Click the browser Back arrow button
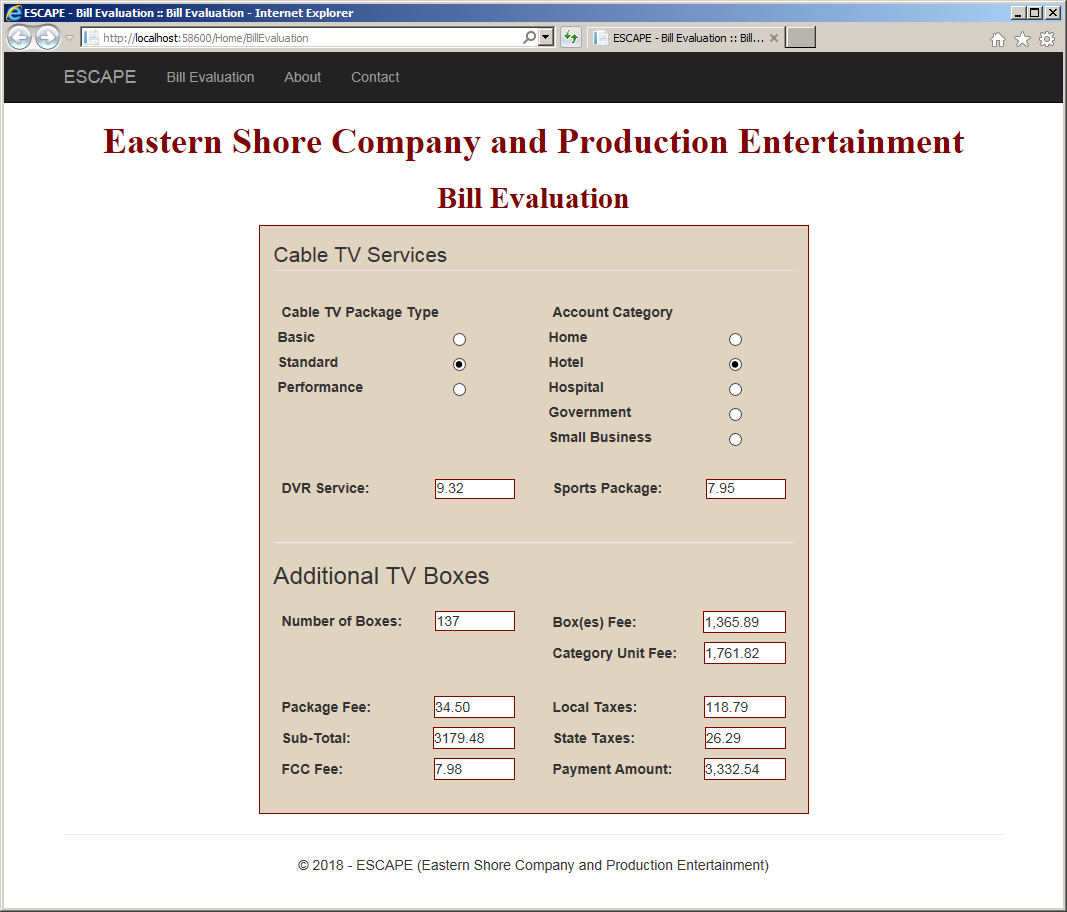The width and height of the screenshot is (1067, 912). (x=19, y=37)
